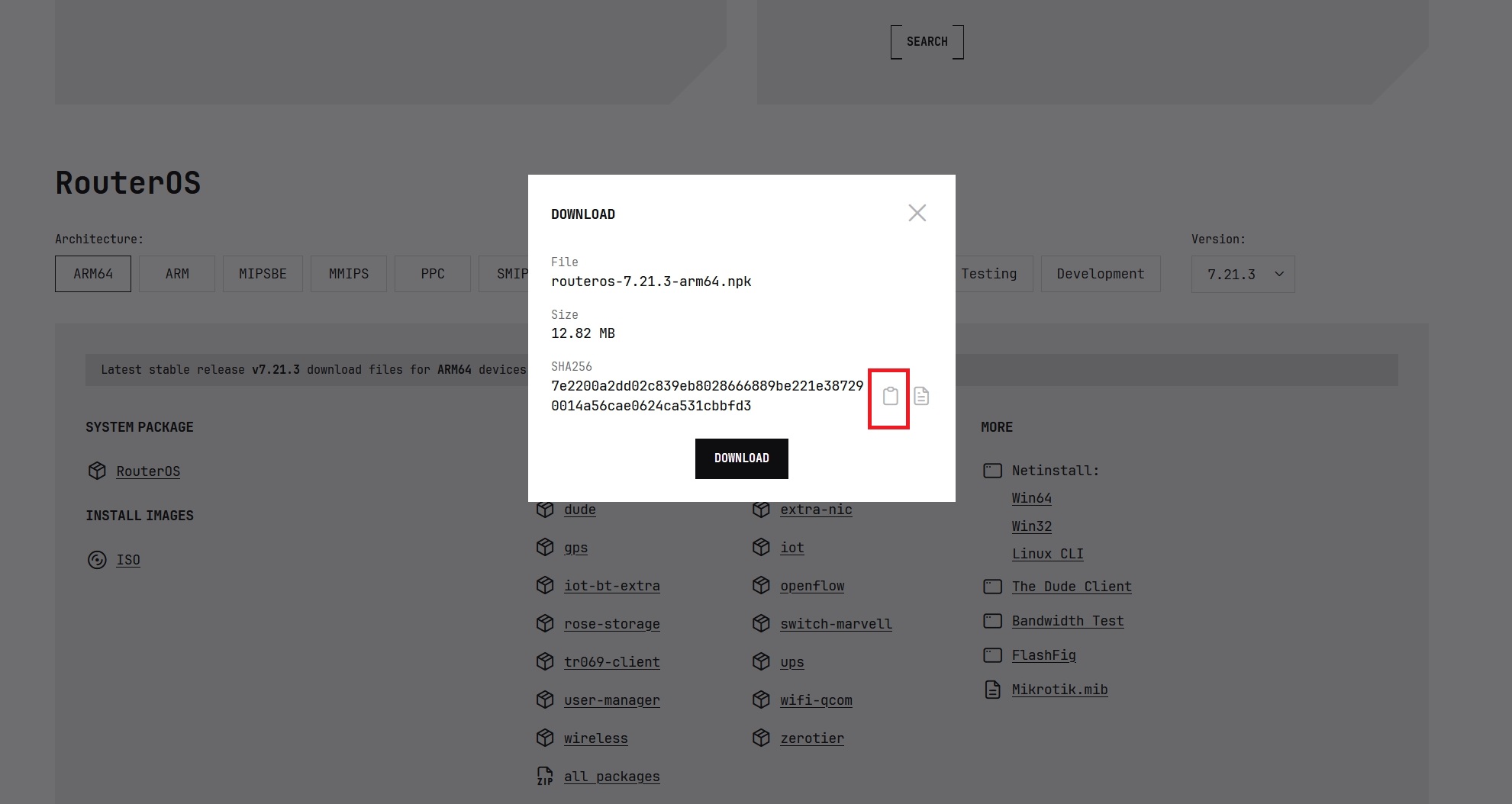Viewport: 1512px width, 804px height.
Task: Click the FlashFig window icon
Action: 992,655
